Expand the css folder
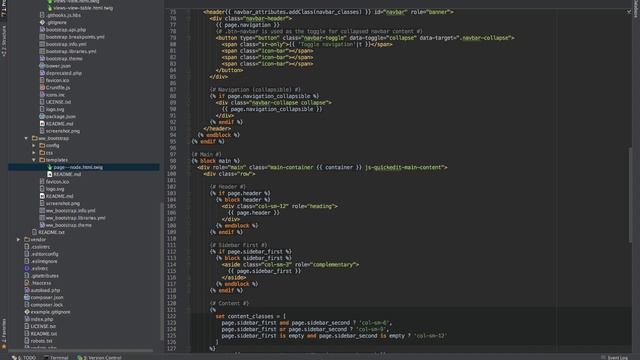This screenshot has height=360, width=640. 34,153
